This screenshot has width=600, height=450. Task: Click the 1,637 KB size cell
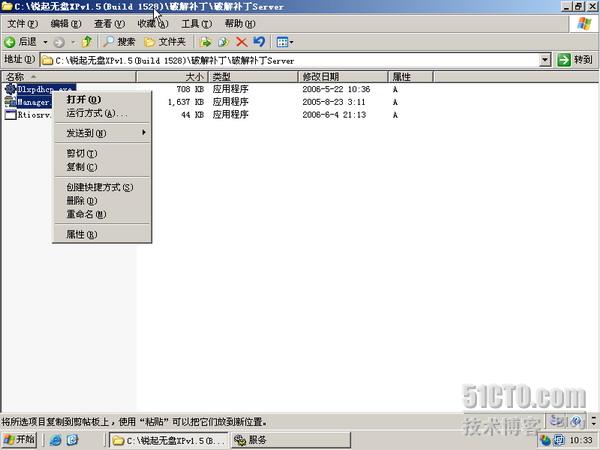click(186, 102)
